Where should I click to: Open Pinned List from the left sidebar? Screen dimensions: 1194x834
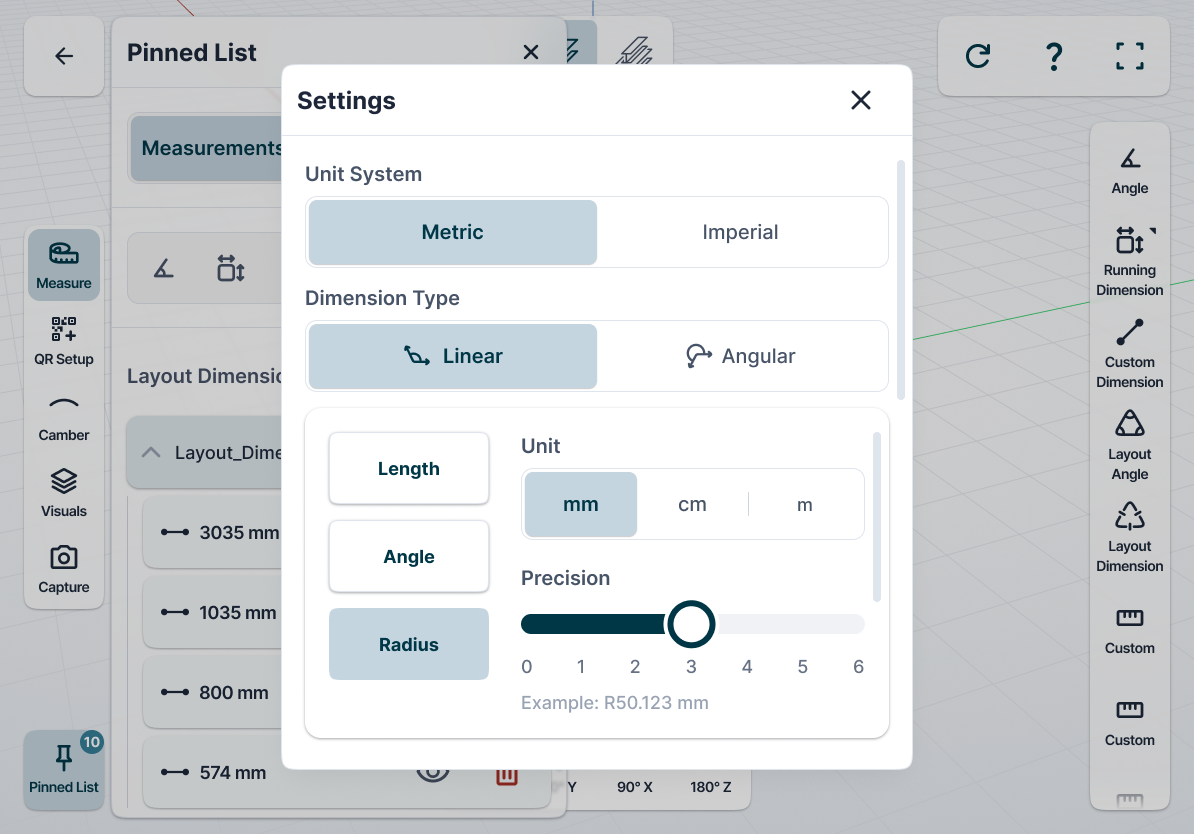(64, 770)
